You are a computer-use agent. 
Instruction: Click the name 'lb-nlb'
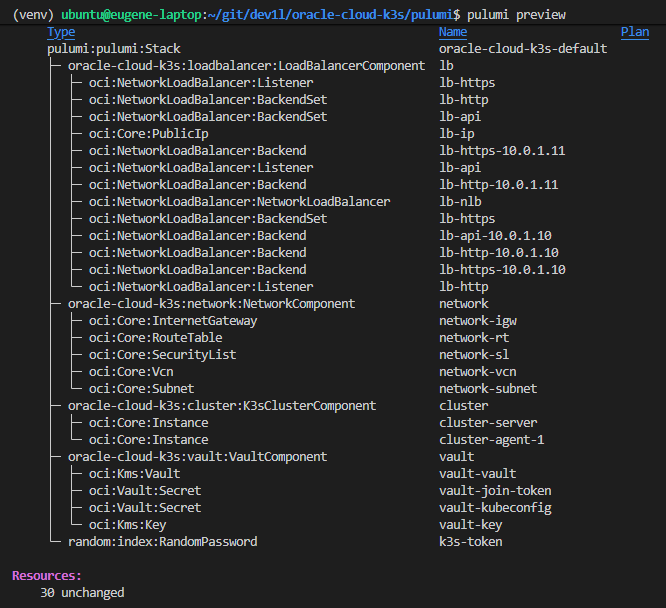(460, 202)
